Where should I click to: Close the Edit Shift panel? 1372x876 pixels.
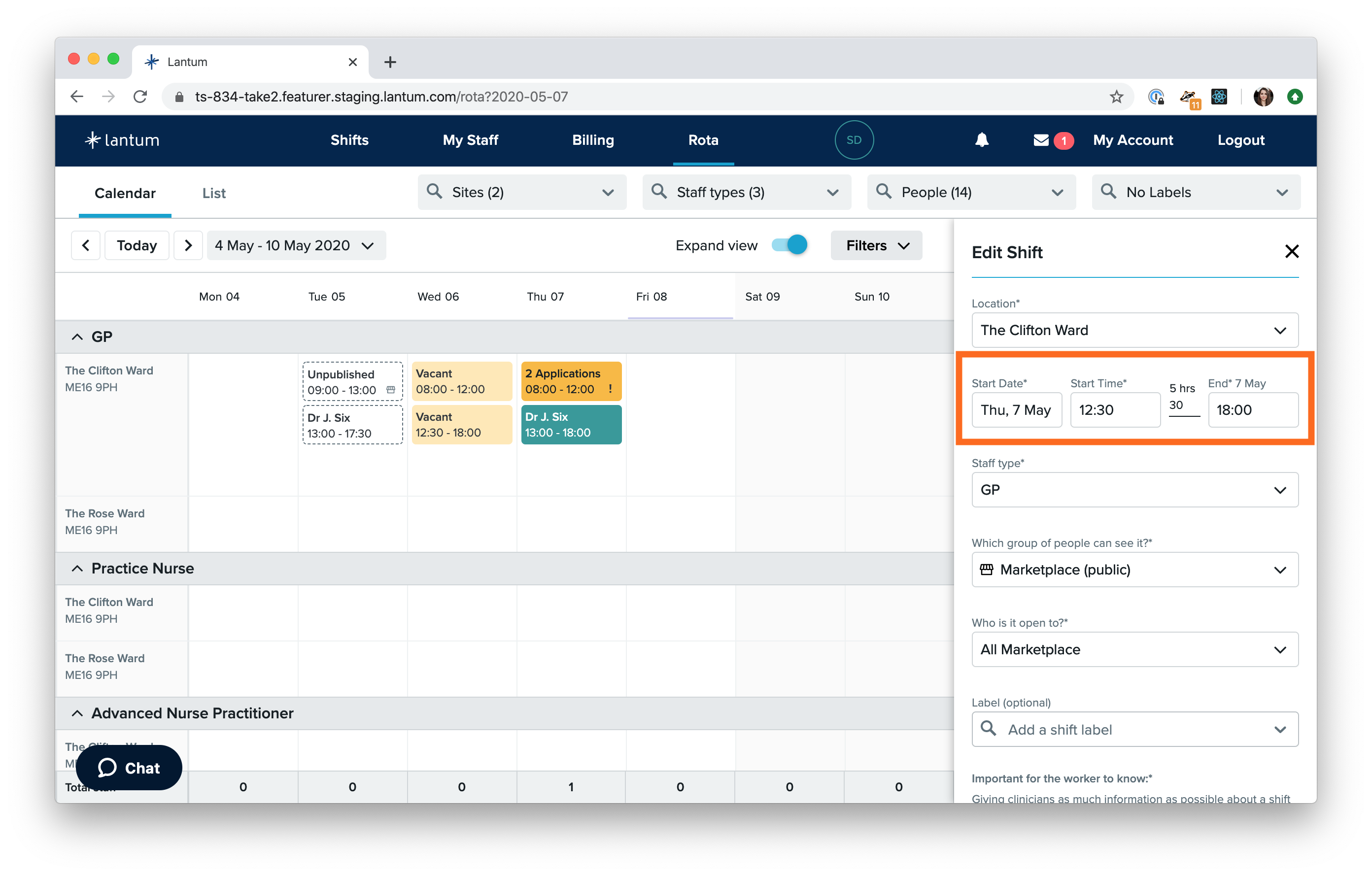coord(1291,251)
